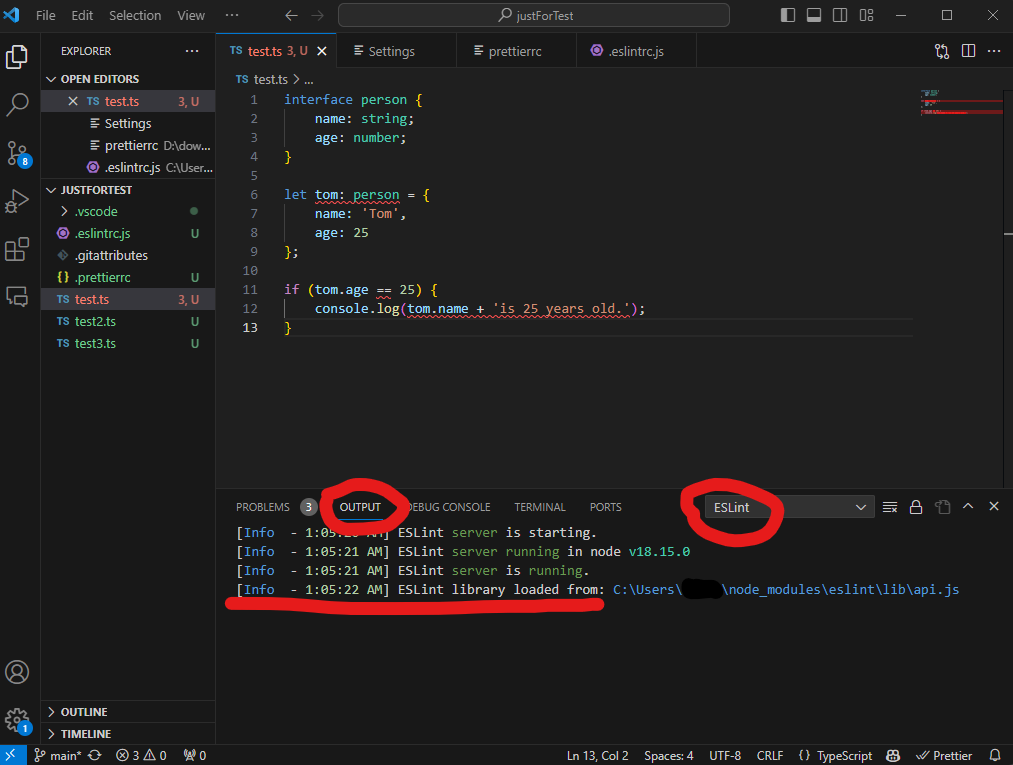Open the Search view in the activity bar
Image resolution: width=1013 pixels, height=765 pixels.
[x=16, y=104]
